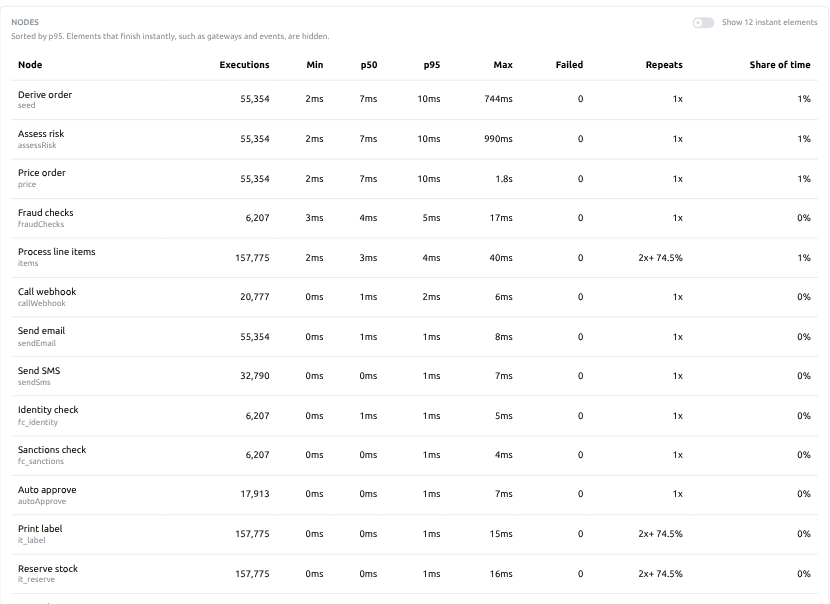Viewport: 830px width, 604px height.
Task: Open the Derive order node row
Action: tap(414, 100)
